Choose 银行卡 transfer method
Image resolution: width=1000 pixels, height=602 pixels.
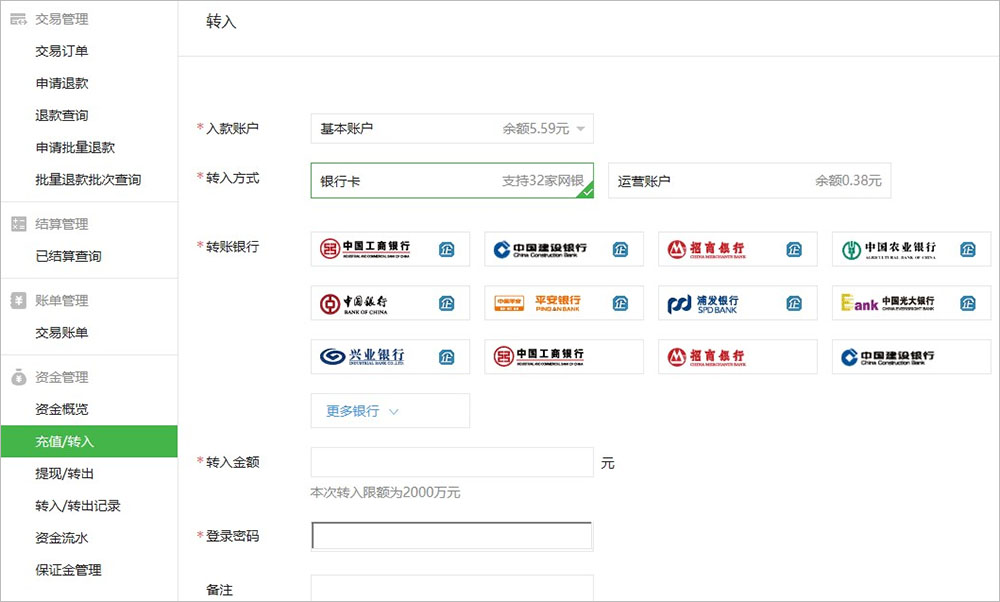coord(452,180)
